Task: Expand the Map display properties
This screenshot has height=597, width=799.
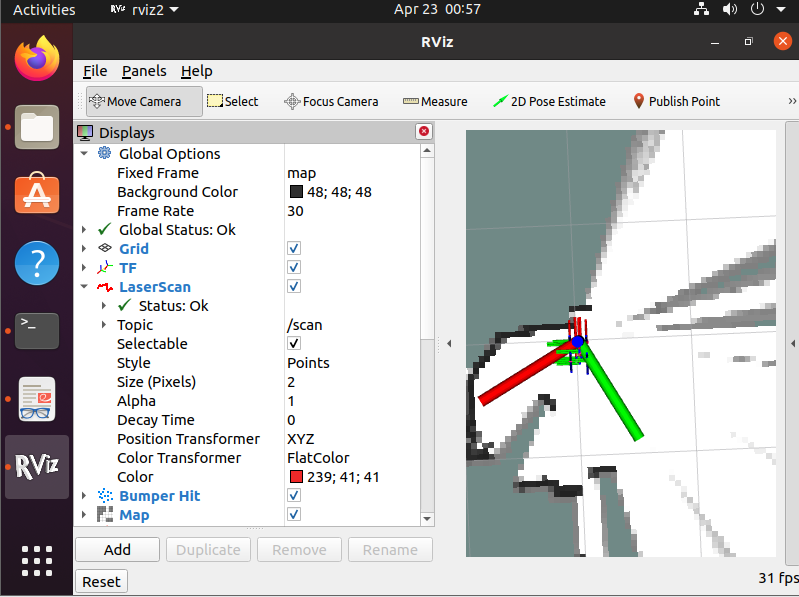Action: pyautogui.click(x=84, y=514)
